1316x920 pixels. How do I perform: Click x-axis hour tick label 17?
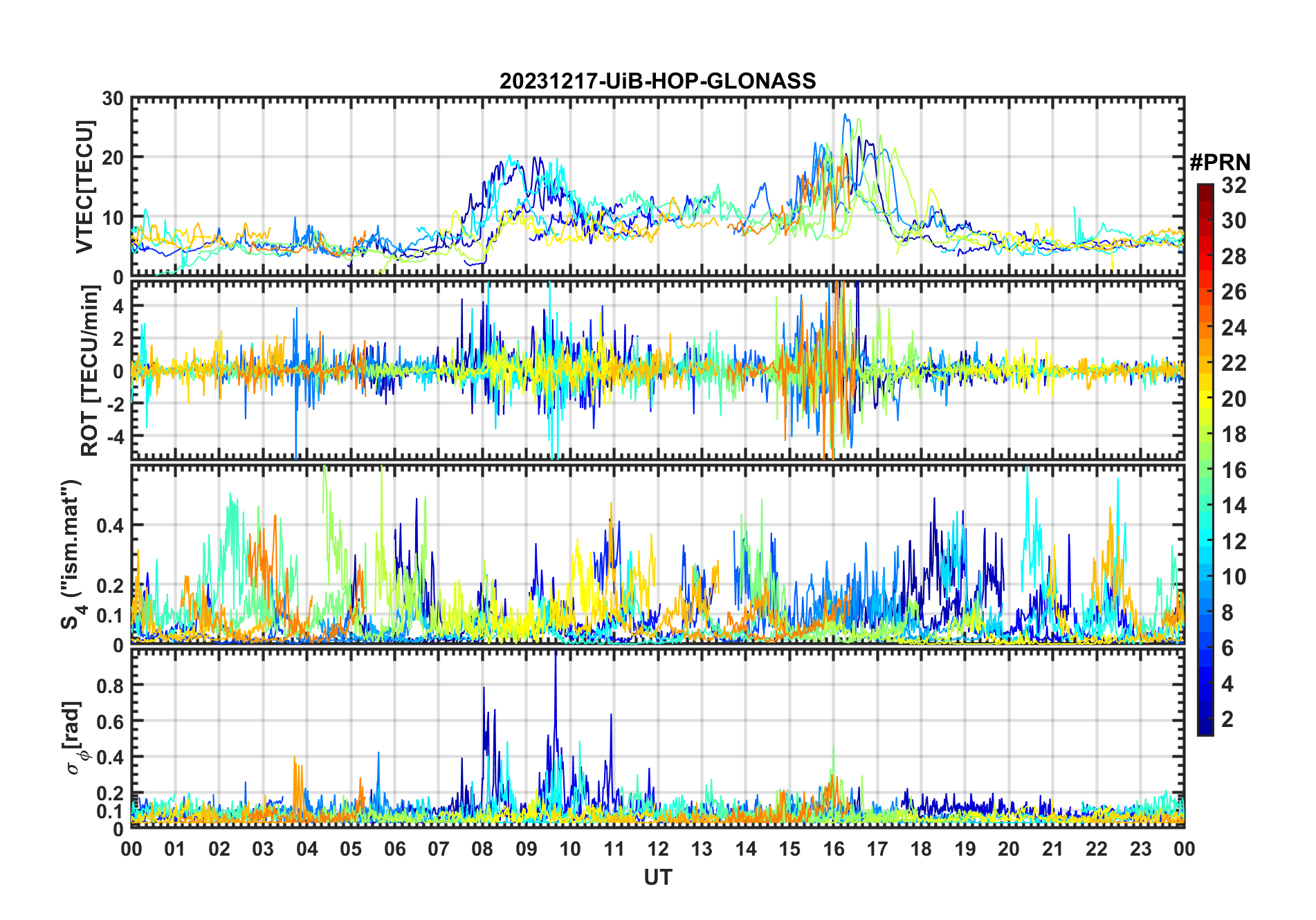pyautogui.click(x=877, y=849)
